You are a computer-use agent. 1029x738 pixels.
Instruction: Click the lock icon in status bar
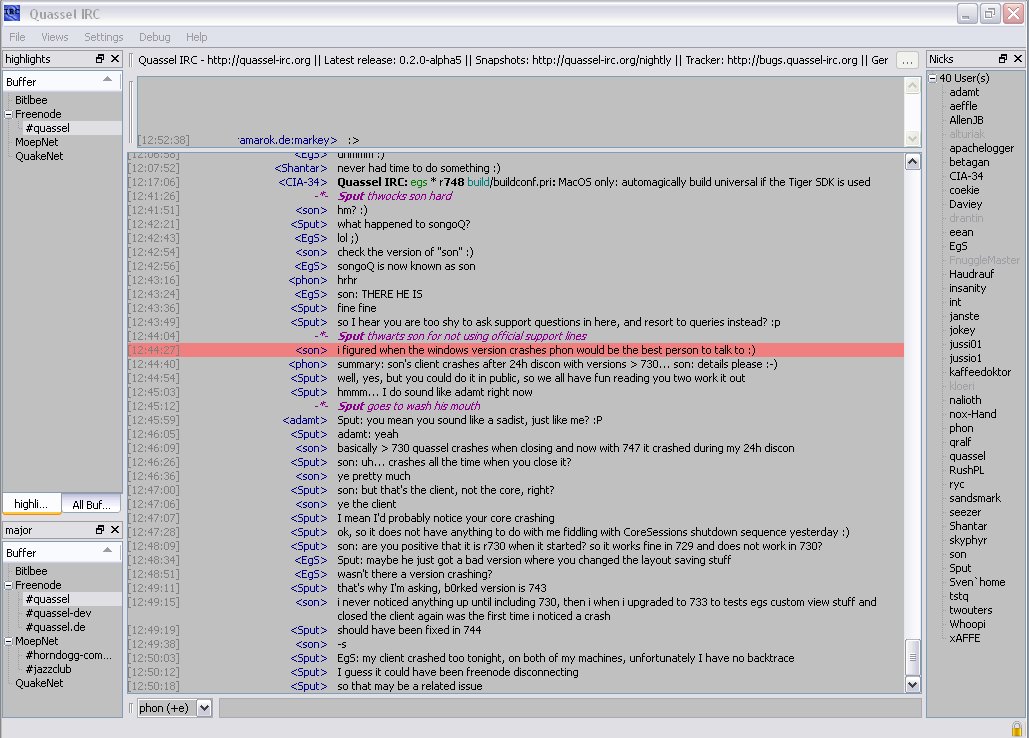[x=1017, y=729]
